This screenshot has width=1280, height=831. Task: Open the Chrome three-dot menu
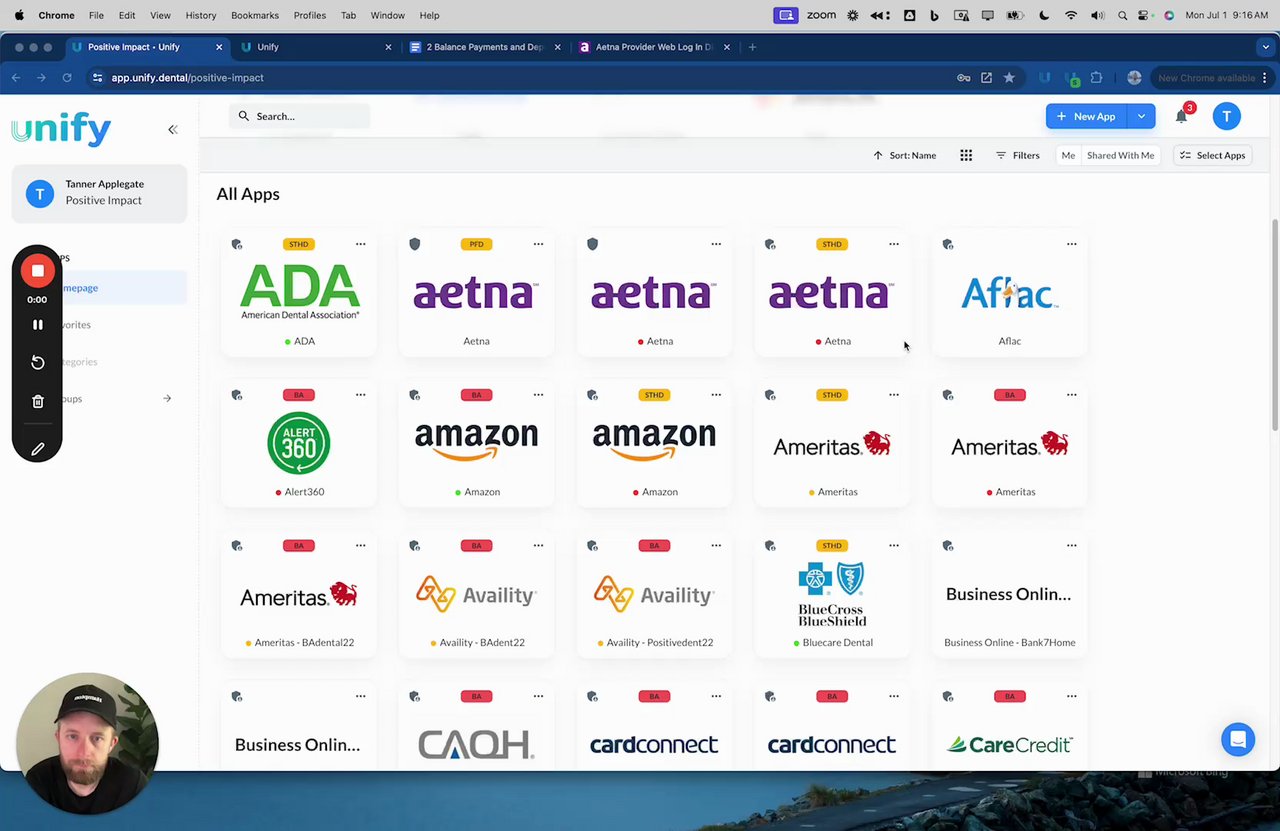click(1265, 78)
